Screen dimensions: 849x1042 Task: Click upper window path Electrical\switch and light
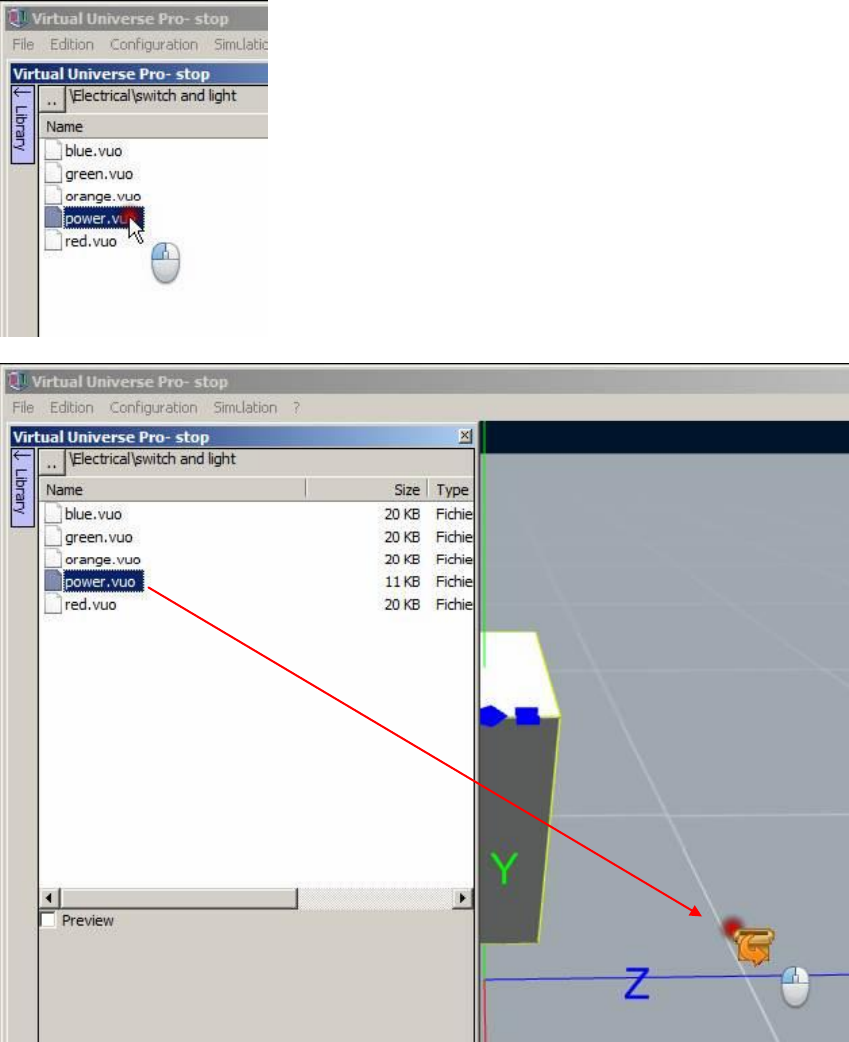pos(153,96)
